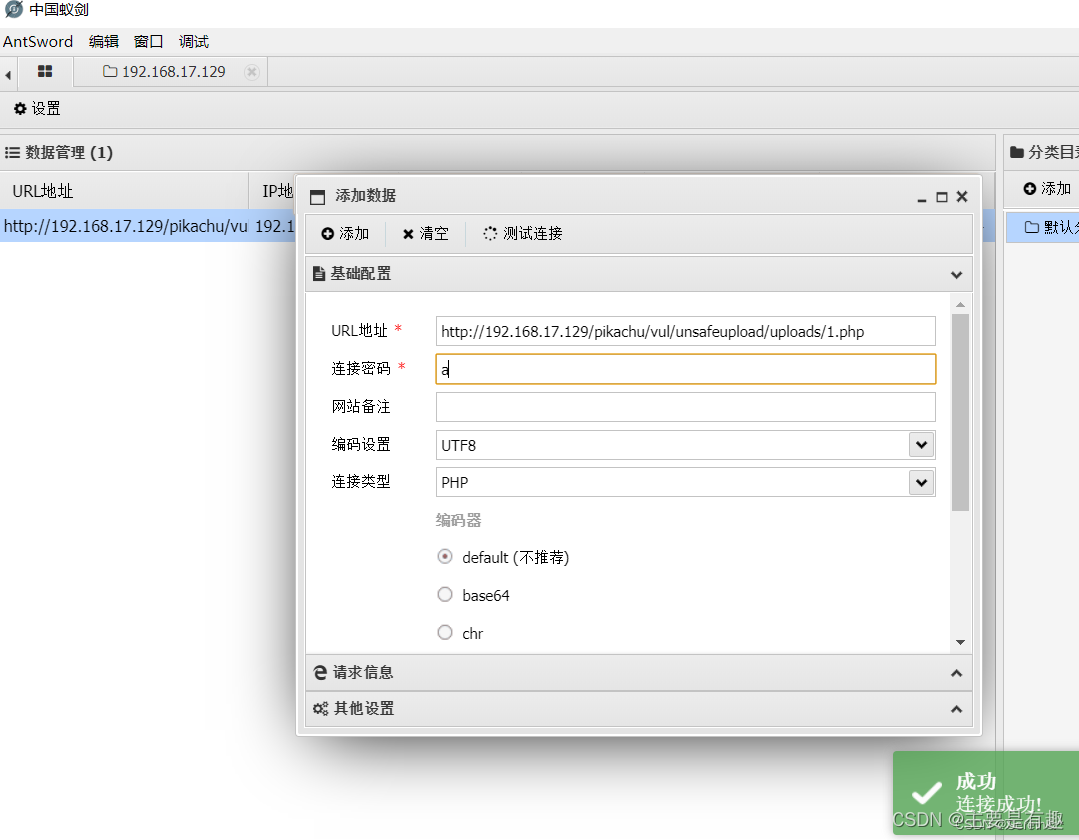Close the 192.168.17.129 tab
Screen dimensions: 1079x840
(x=252, y=72)
